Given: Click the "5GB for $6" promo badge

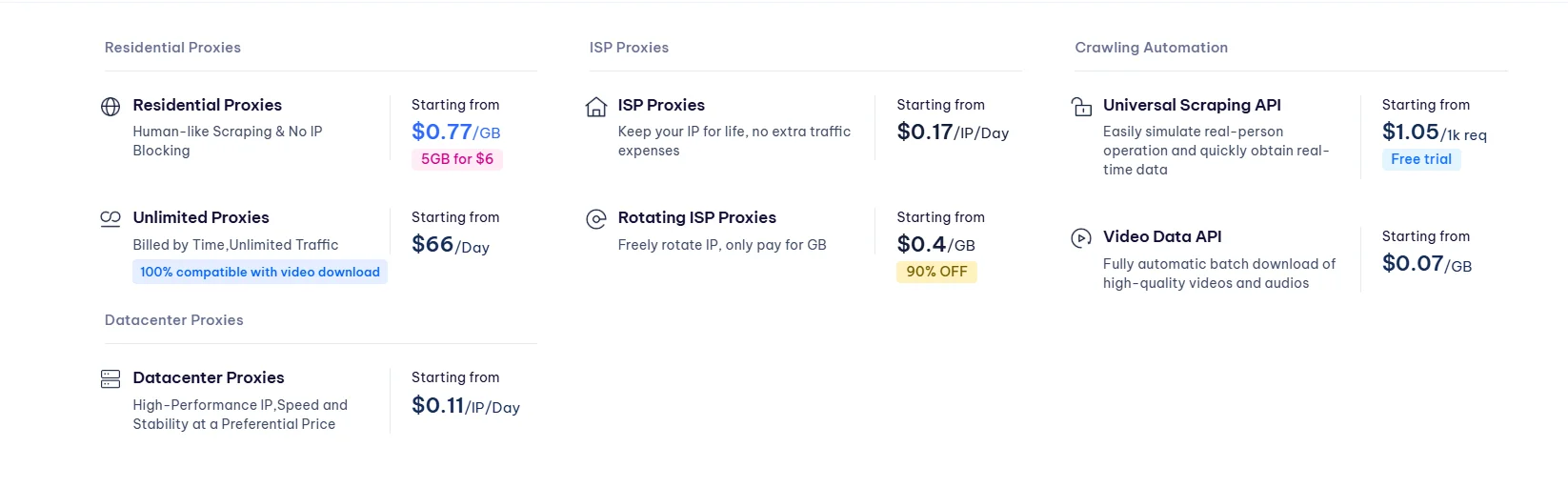Looking at the screenshot, I should [x=457, y=159].
